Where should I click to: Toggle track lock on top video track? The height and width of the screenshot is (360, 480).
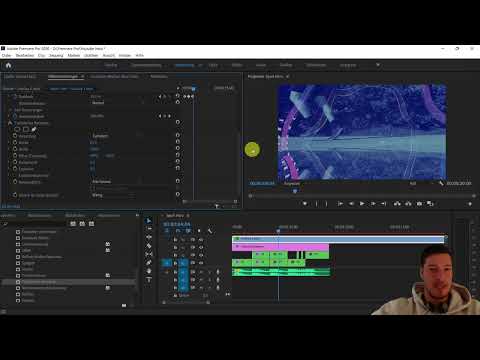click(x=175, y=240)
